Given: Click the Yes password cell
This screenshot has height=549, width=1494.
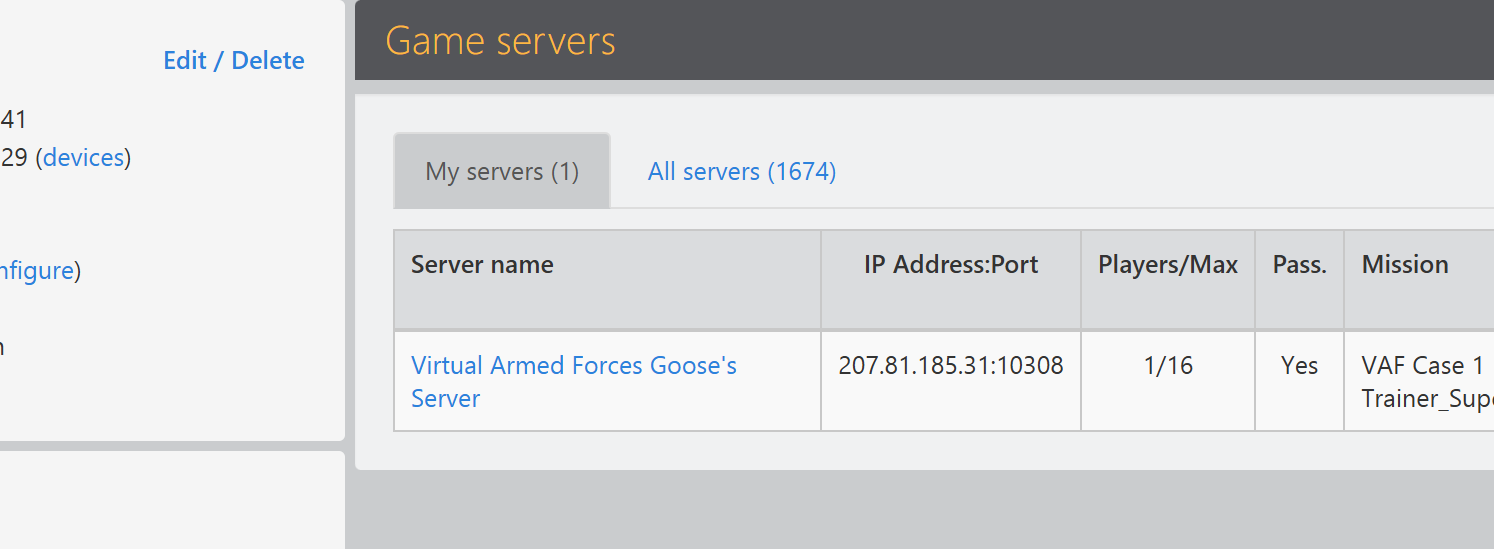Looking at the screenshot, I should tap(1299, 366).
